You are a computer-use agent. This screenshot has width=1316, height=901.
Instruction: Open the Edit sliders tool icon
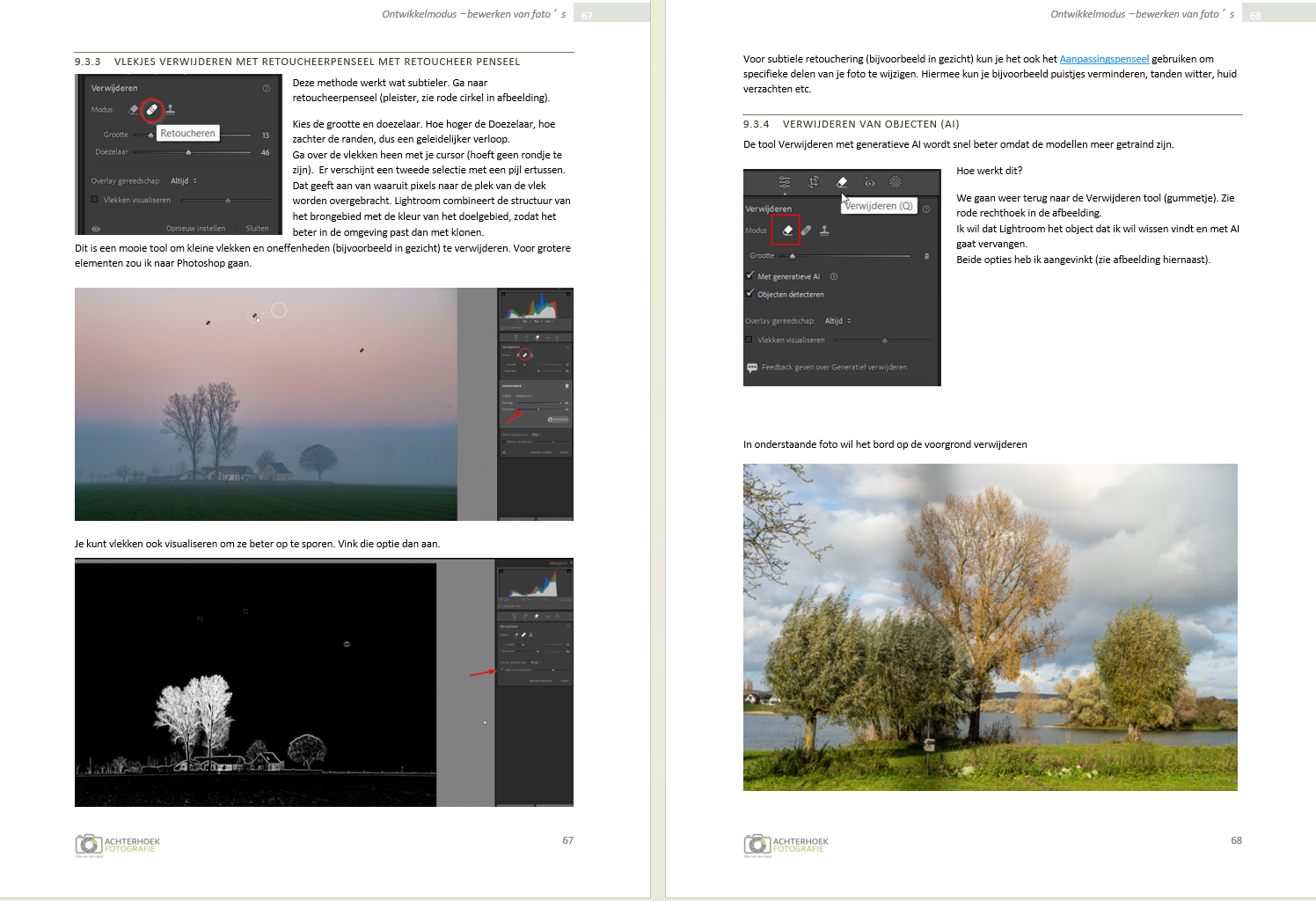point(785,182)
